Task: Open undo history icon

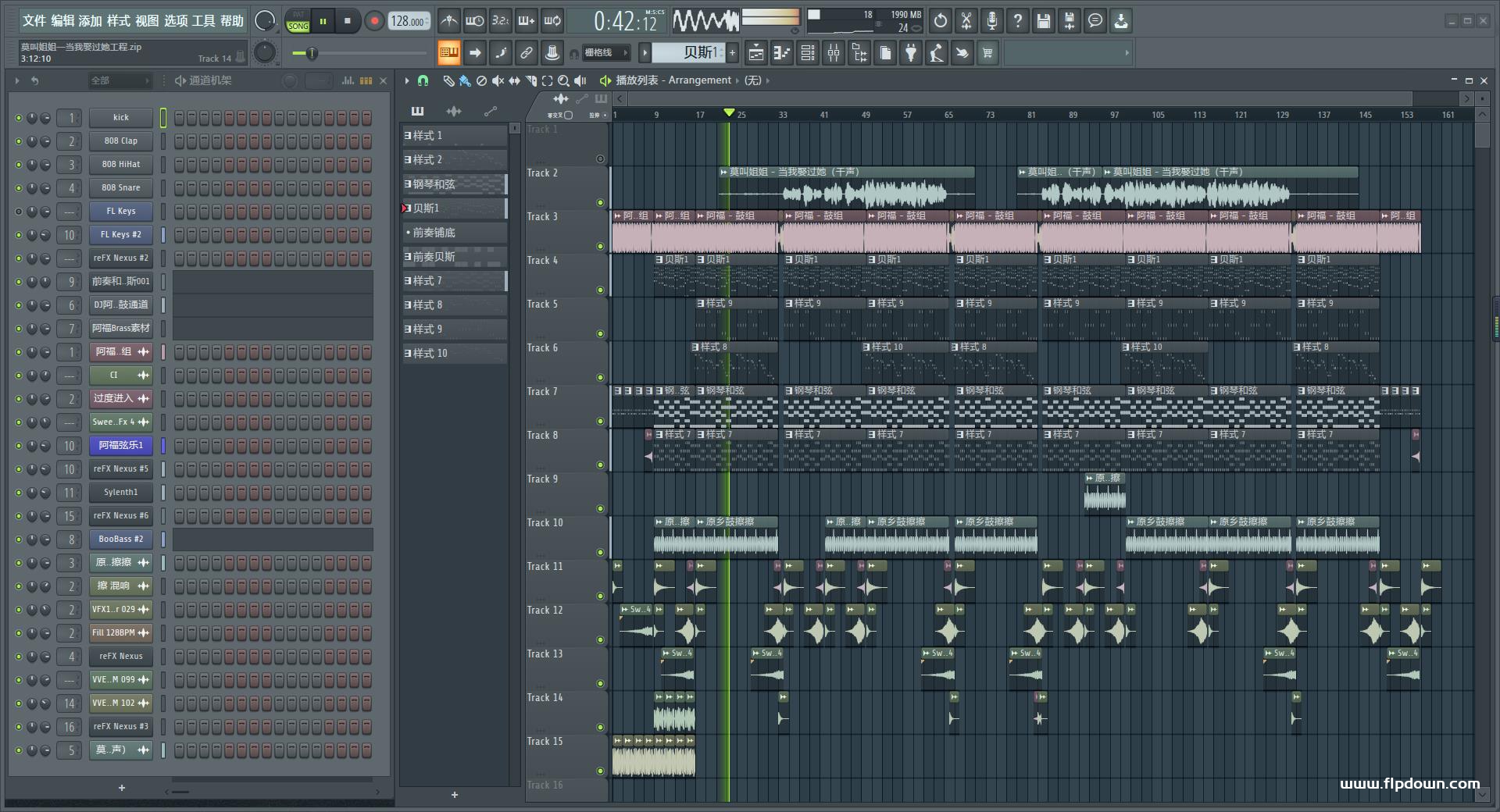Action: [941, 21]
